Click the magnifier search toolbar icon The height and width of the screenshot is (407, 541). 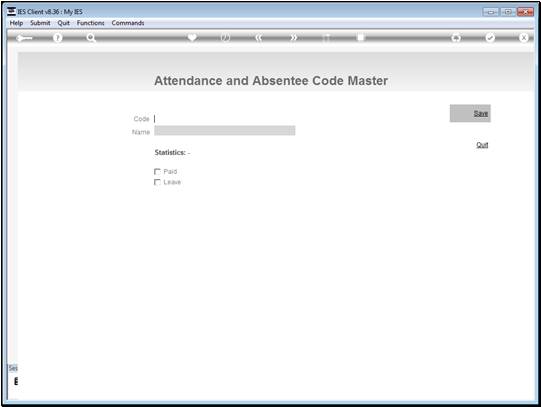91,38
